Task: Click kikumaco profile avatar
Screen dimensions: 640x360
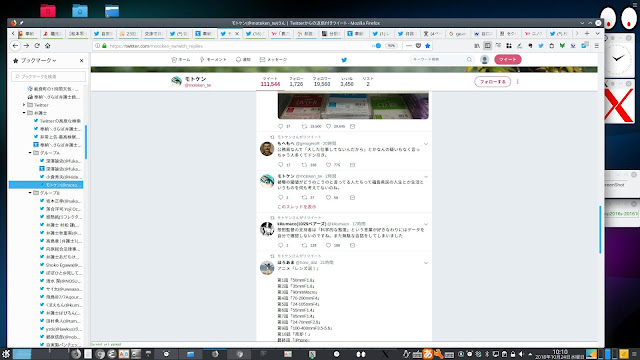Action: [x=267, y=229]
